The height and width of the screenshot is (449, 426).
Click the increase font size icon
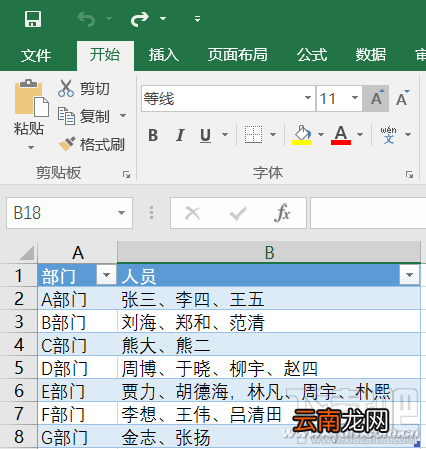coord(377,99)
